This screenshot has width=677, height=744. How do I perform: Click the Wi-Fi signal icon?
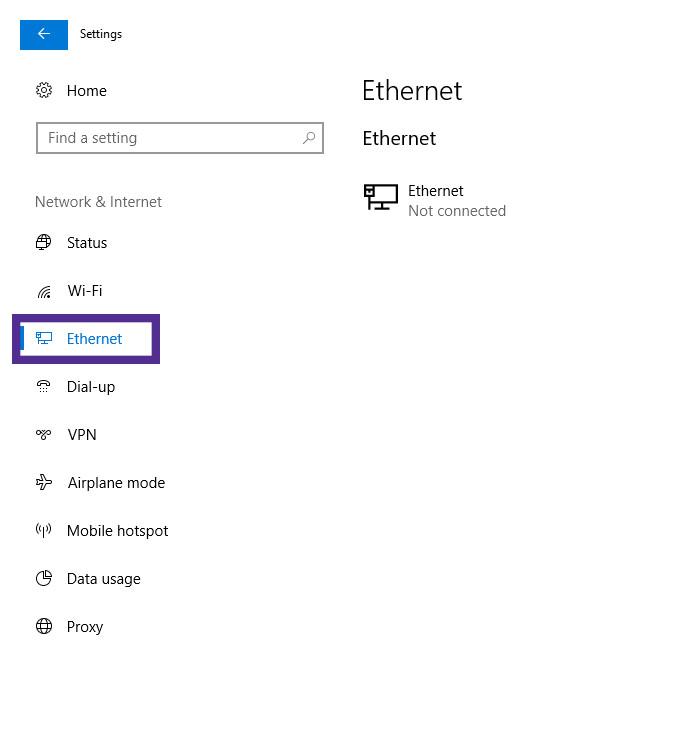tap(44, 291)
